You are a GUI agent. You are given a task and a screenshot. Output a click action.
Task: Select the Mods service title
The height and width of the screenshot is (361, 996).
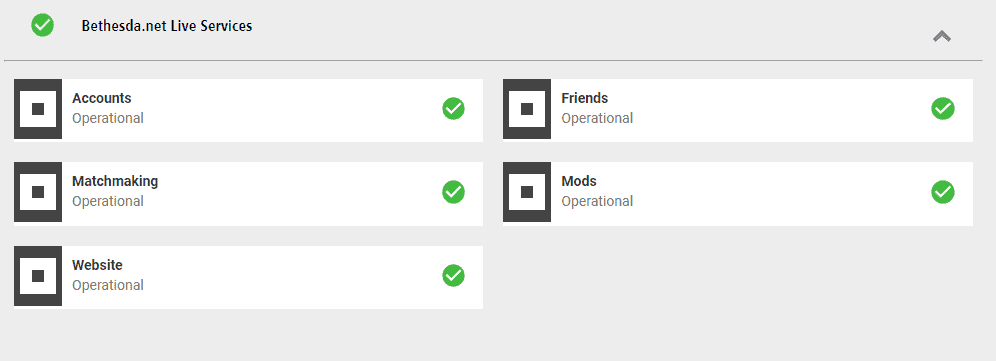click(579, 182)
